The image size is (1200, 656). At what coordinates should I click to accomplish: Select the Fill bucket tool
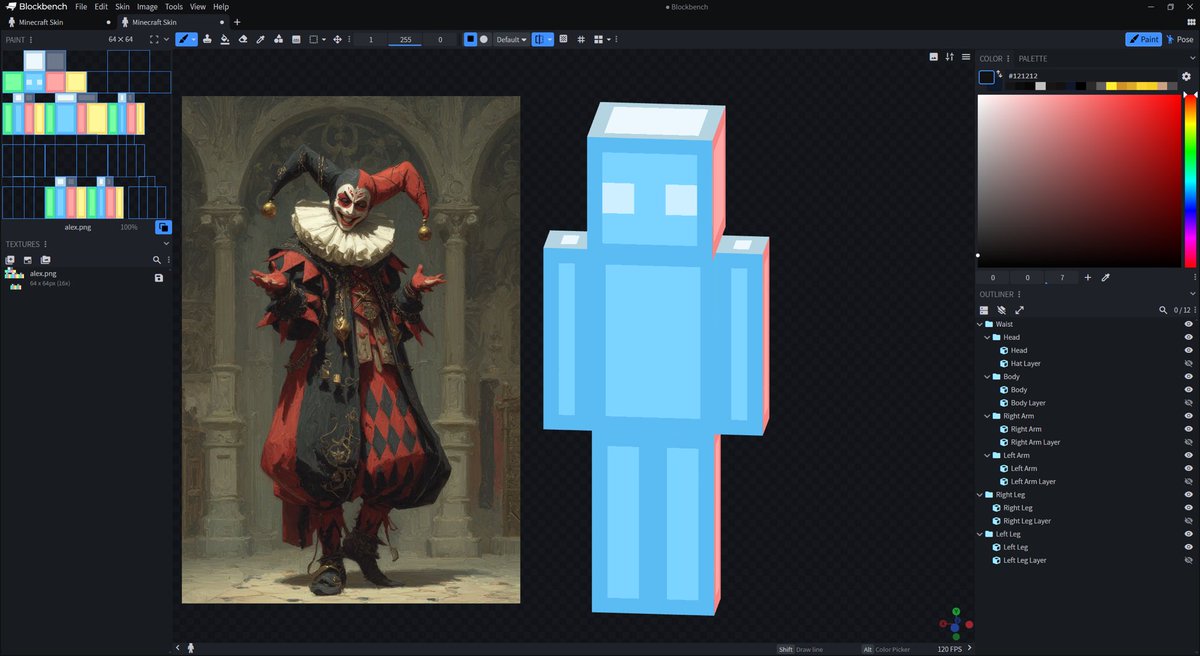(224, 39)
